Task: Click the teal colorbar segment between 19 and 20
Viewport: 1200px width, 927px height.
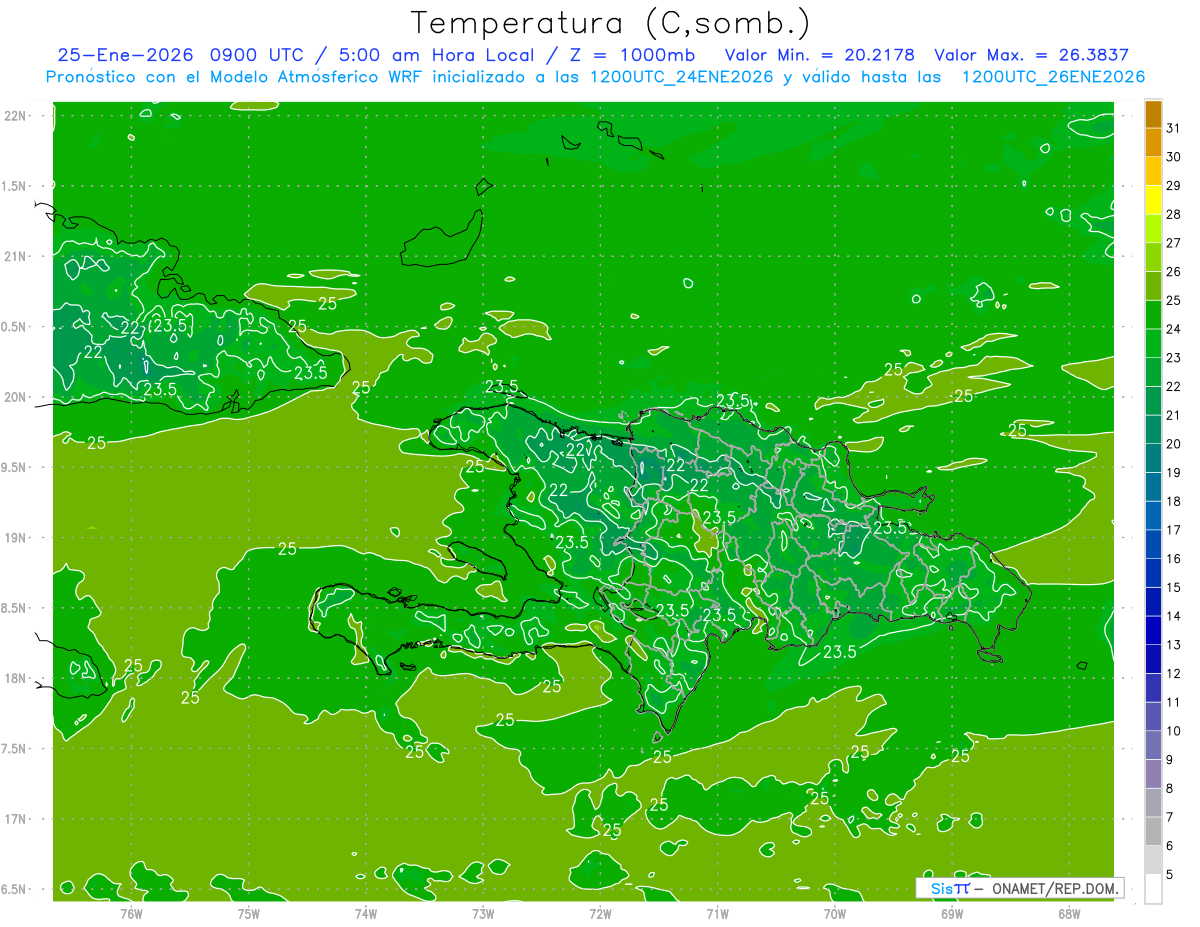Action: click(1153, 458)
